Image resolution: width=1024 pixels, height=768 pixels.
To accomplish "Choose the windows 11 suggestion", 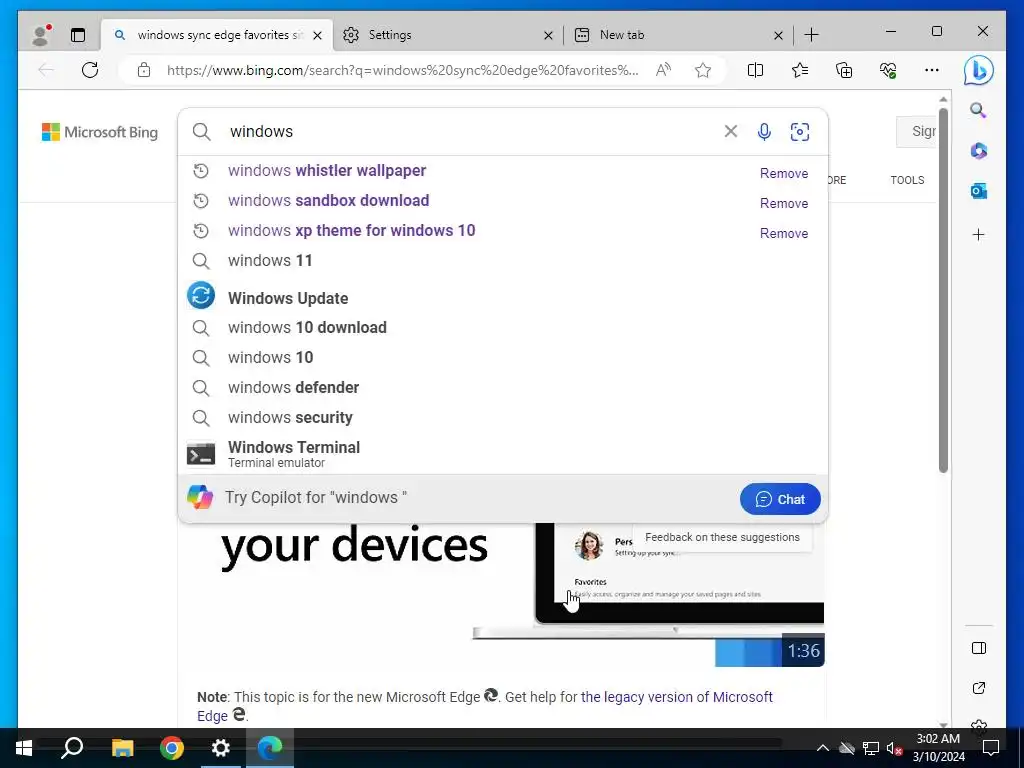I will click(x=503, y=261).
